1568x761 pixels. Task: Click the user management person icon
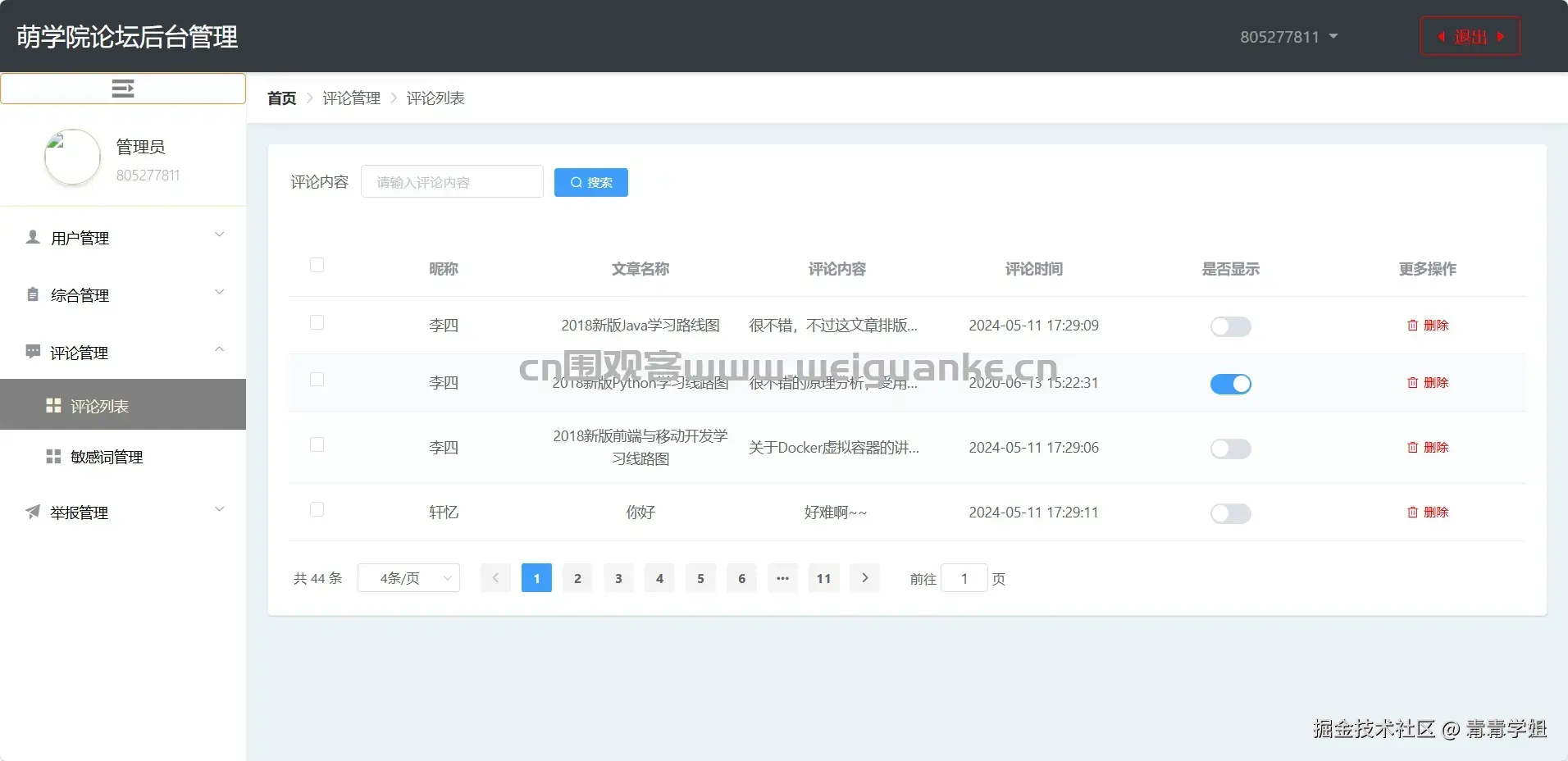point(33,237)
